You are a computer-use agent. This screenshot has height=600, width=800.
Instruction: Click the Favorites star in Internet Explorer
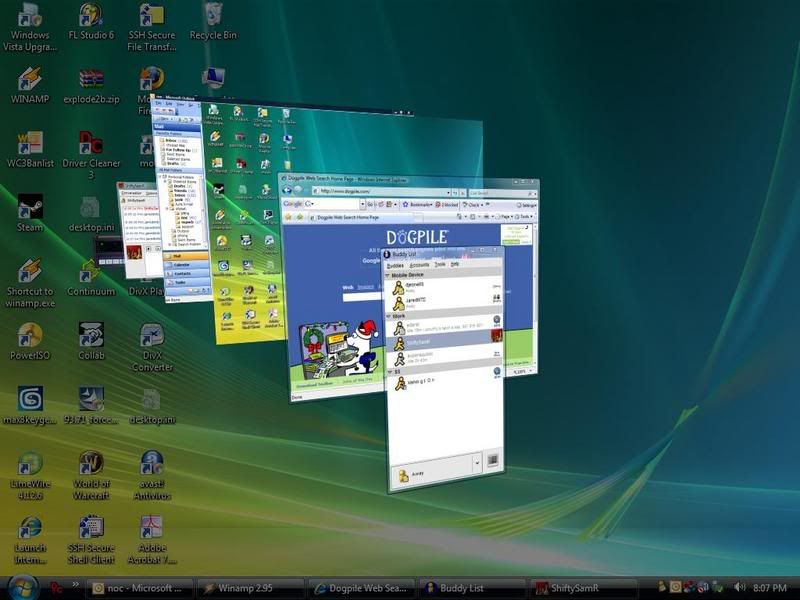pyautogui.click(x=288, y=216)
